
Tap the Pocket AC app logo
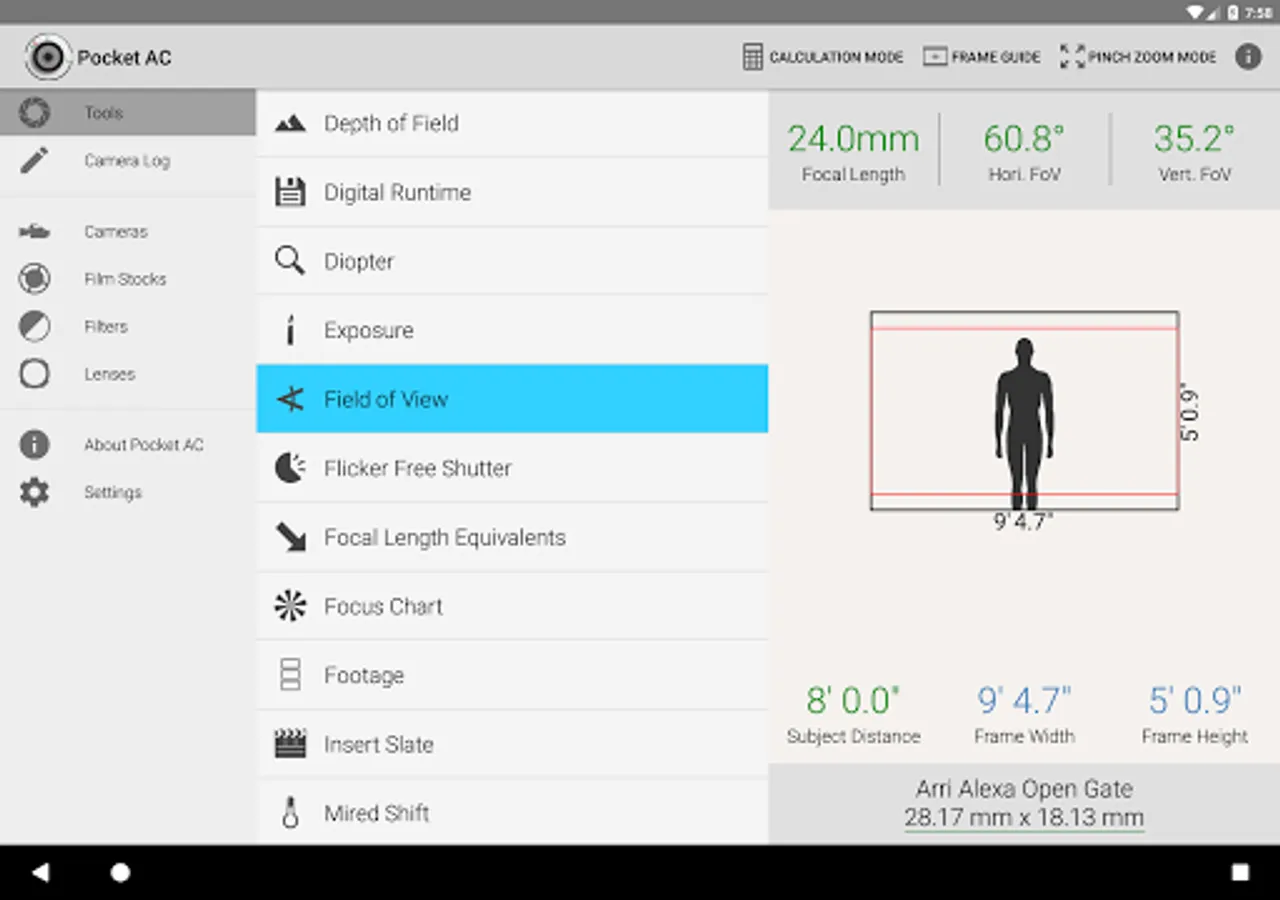tap(47, 57)
